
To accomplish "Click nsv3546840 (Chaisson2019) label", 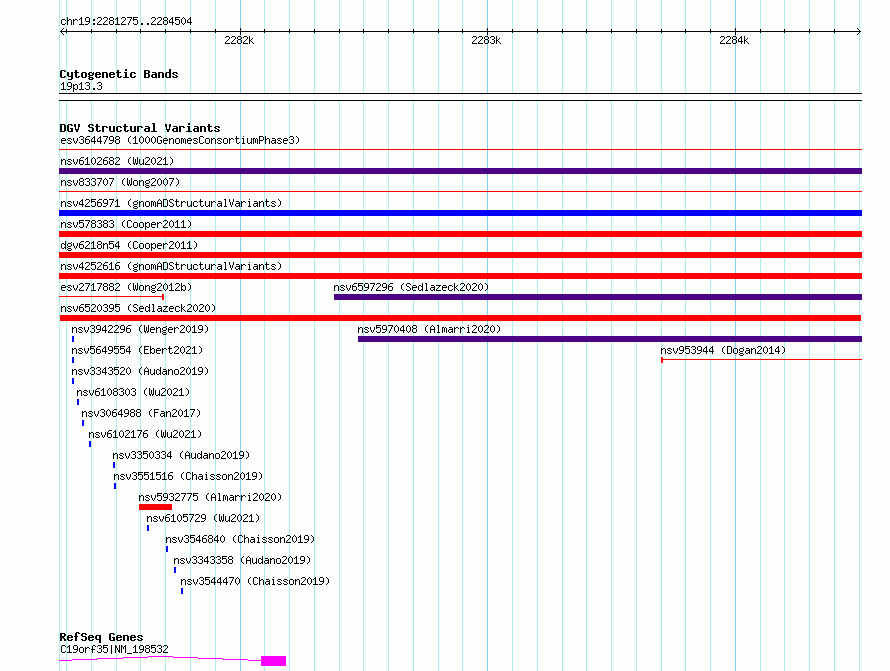I will [x=240, y=539].
